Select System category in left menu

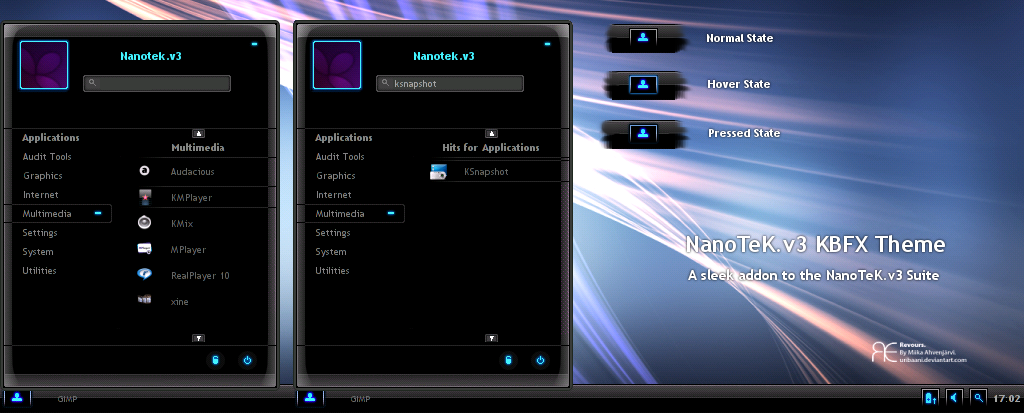(38, 252)
